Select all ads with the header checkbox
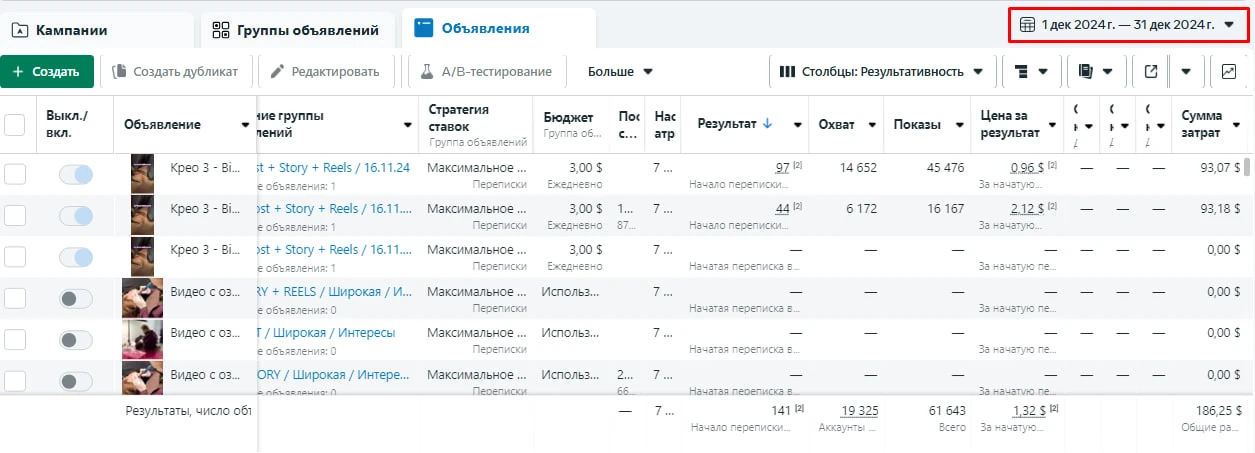 coord(15,125)
